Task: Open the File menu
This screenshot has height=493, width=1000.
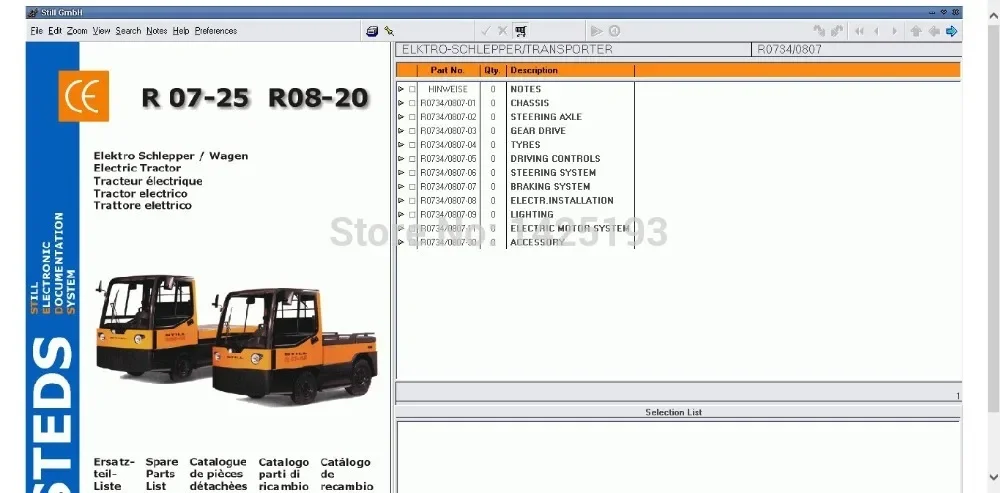Action: [x=36, y=31]
